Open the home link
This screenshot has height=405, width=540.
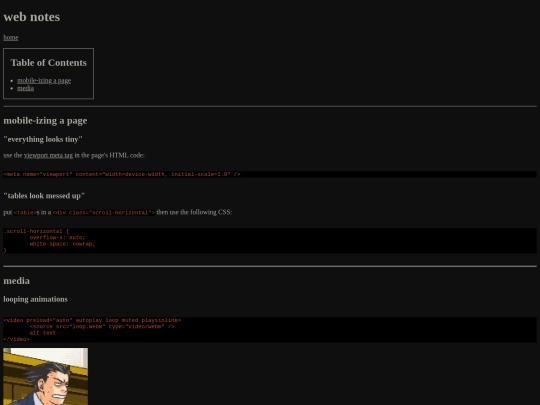pyautogui.click(x=11, y=38)
